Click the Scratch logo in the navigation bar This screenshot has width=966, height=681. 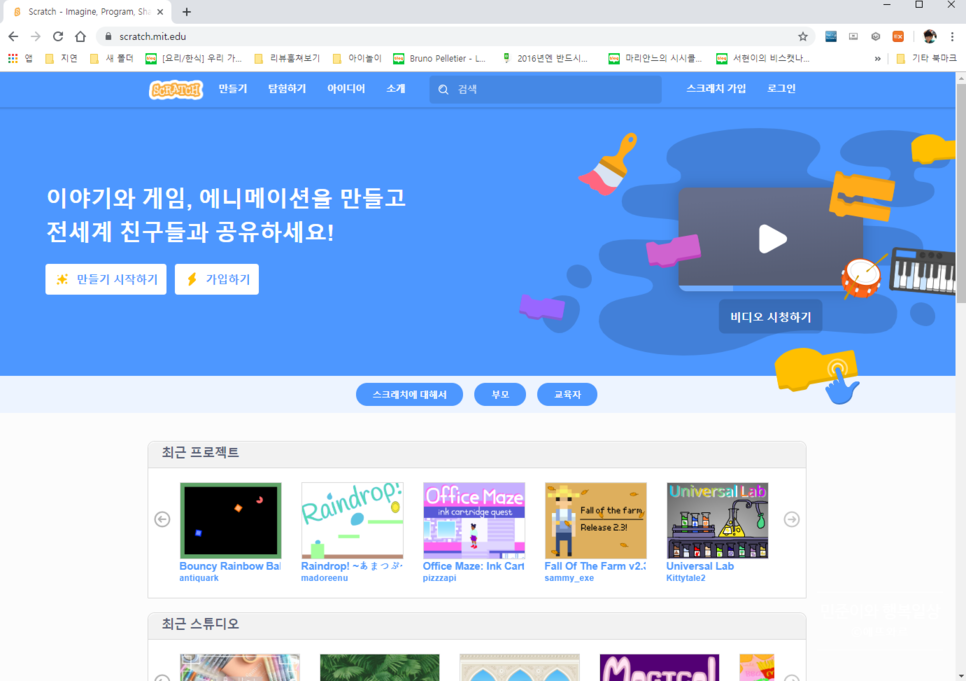pyautogui.click(x=176, y=90)
